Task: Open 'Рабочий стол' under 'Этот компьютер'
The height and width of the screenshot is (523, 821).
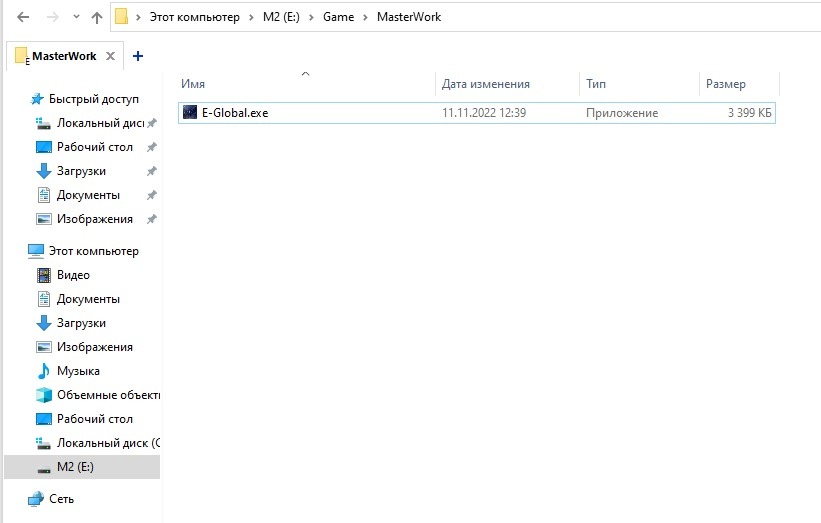Action: click(94, 419)
